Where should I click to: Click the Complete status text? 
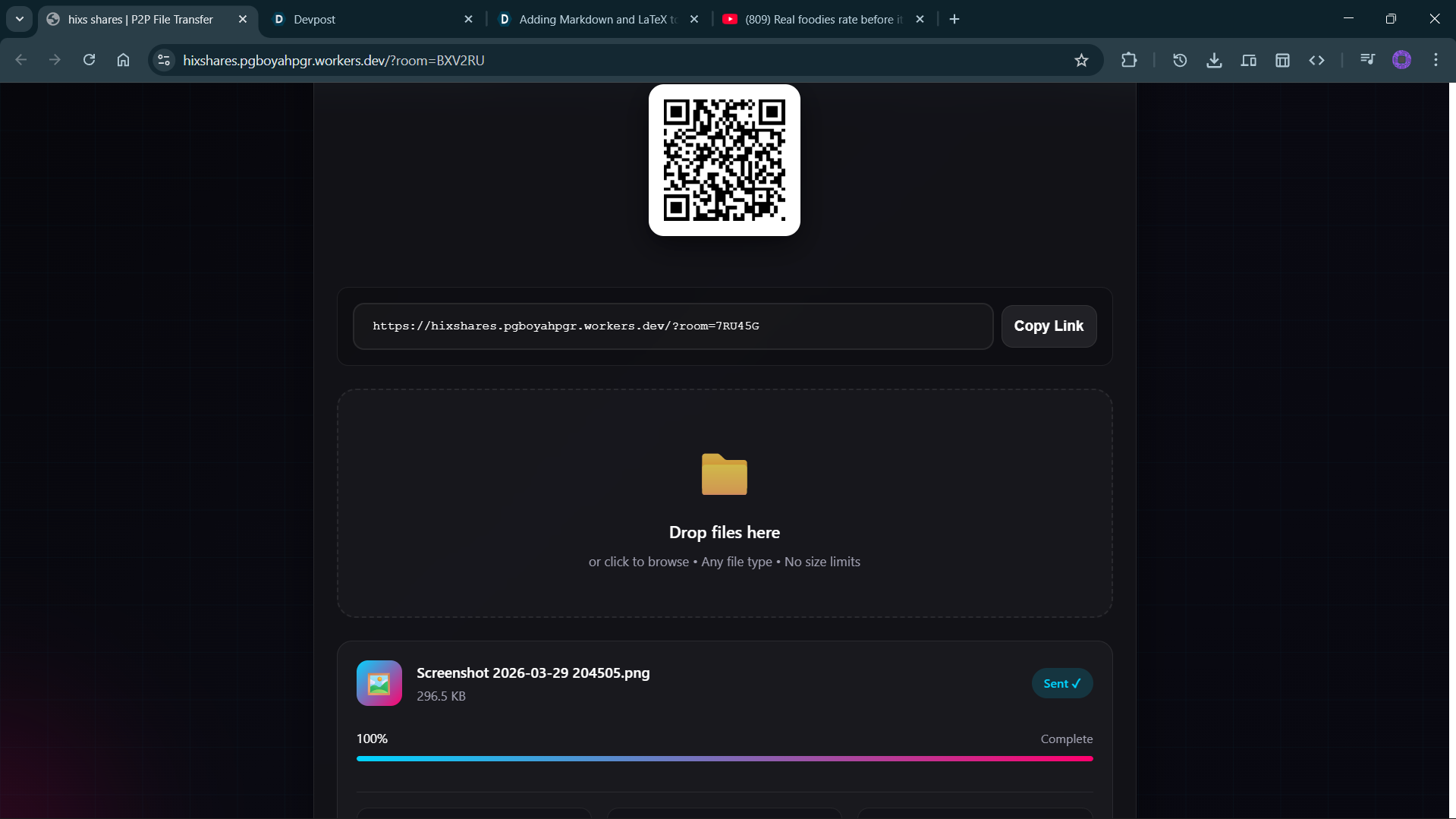(x=1067, y=739)
